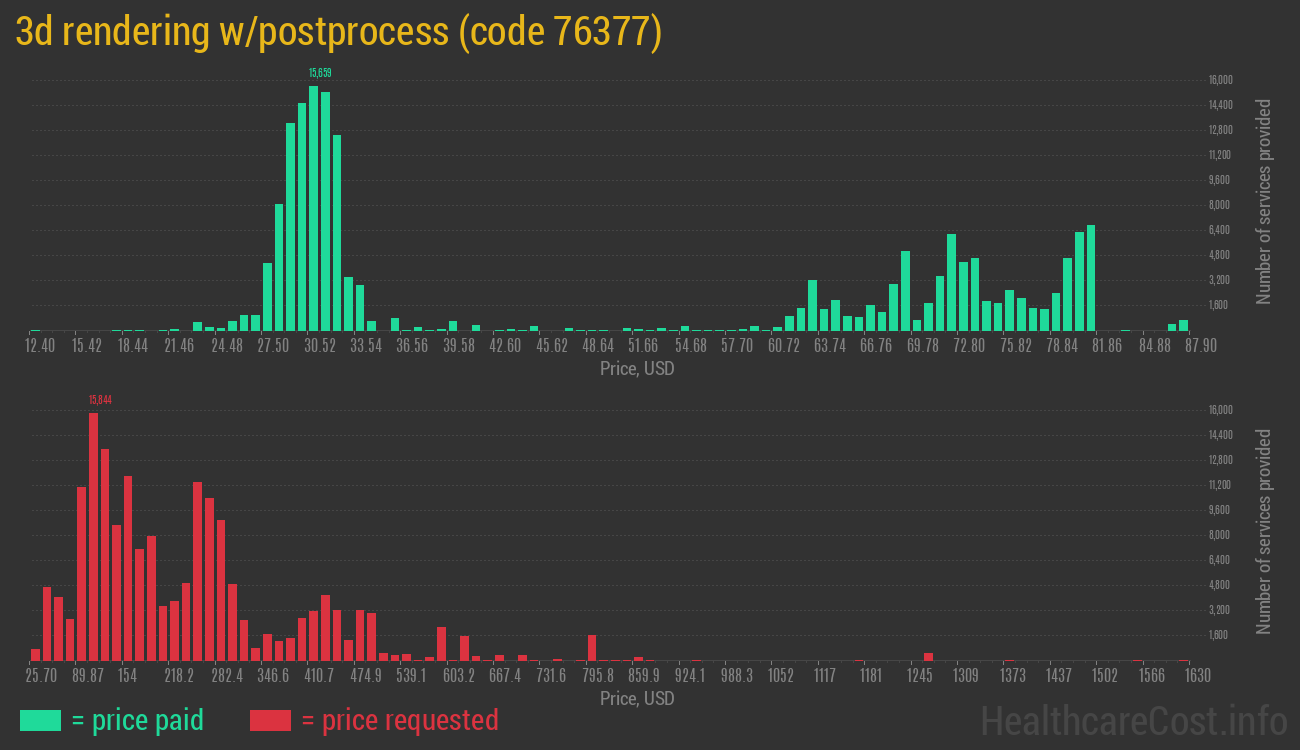Select the small red bar near 1245

pos(928,657)
